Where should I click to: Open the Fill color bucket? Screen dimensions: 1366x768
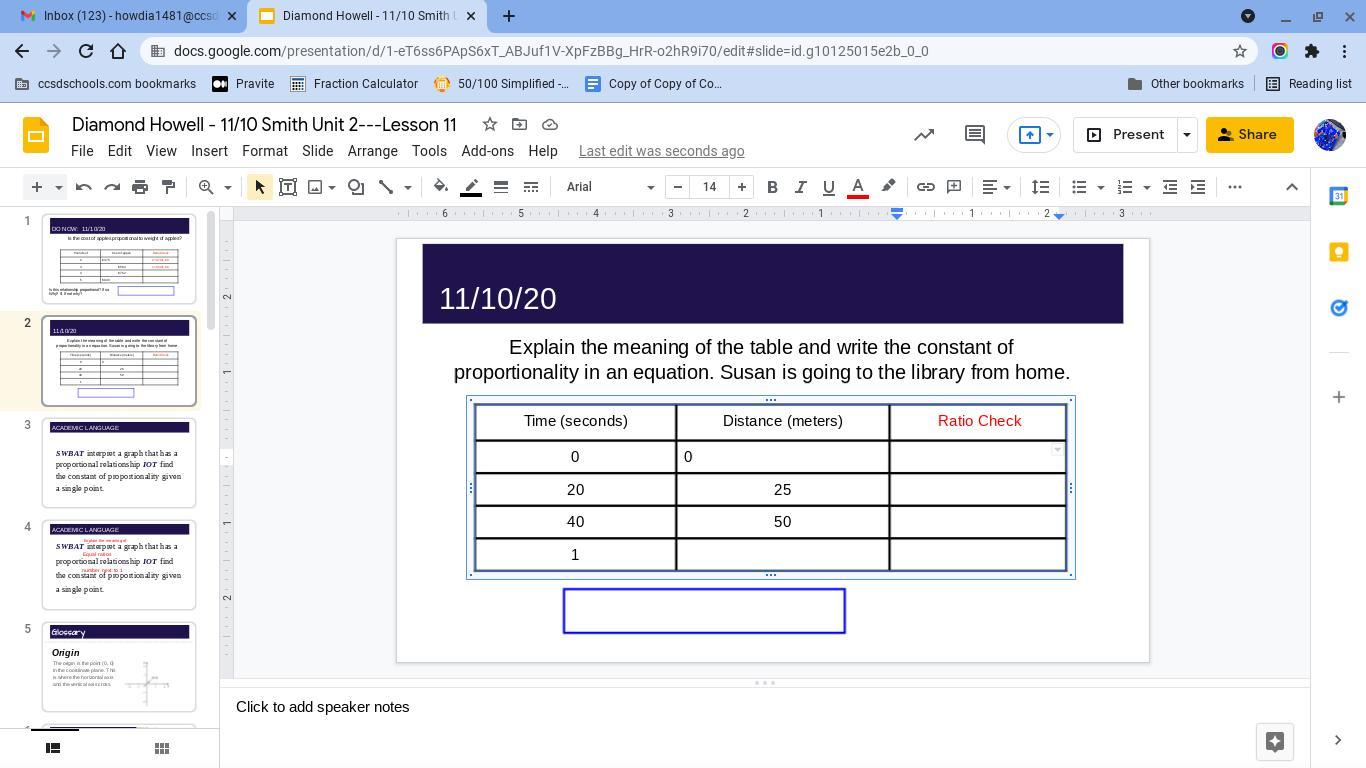[441, 187]
